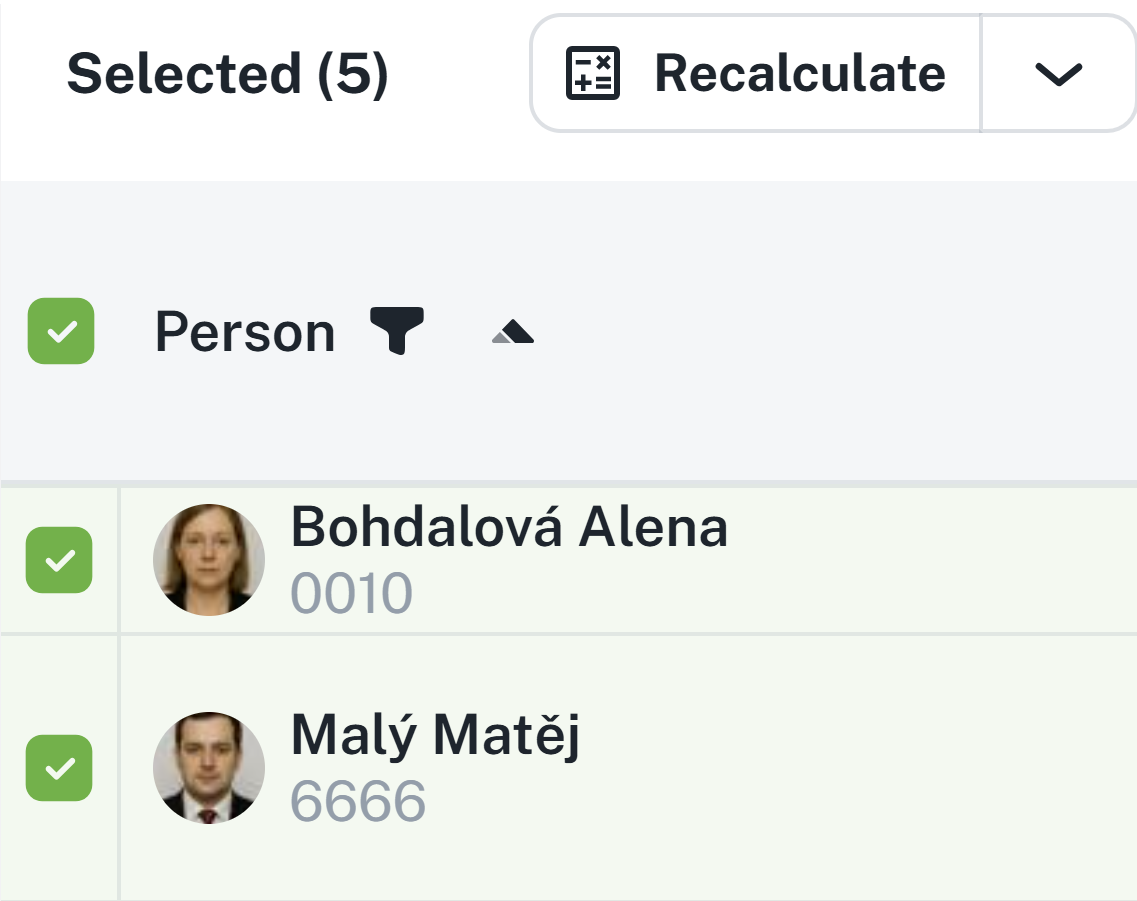Toggle the select-all checkbox in header
The image size is (1137, 901).
pyautogui.click(x=61, y=331)
